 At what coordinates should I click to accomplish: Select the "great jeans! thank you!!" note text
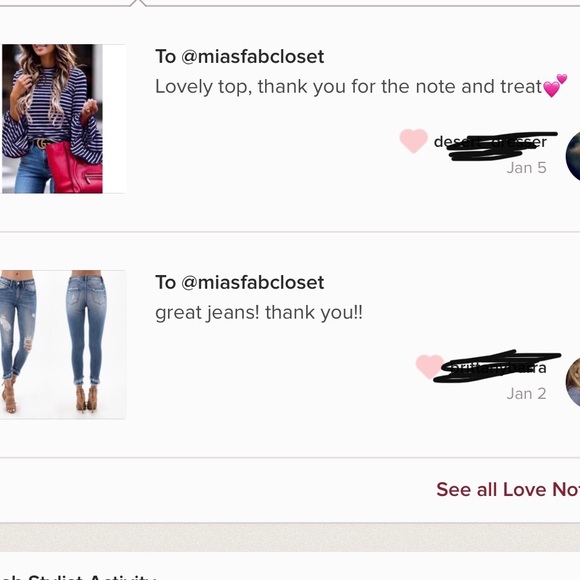(x=259, y=313)
